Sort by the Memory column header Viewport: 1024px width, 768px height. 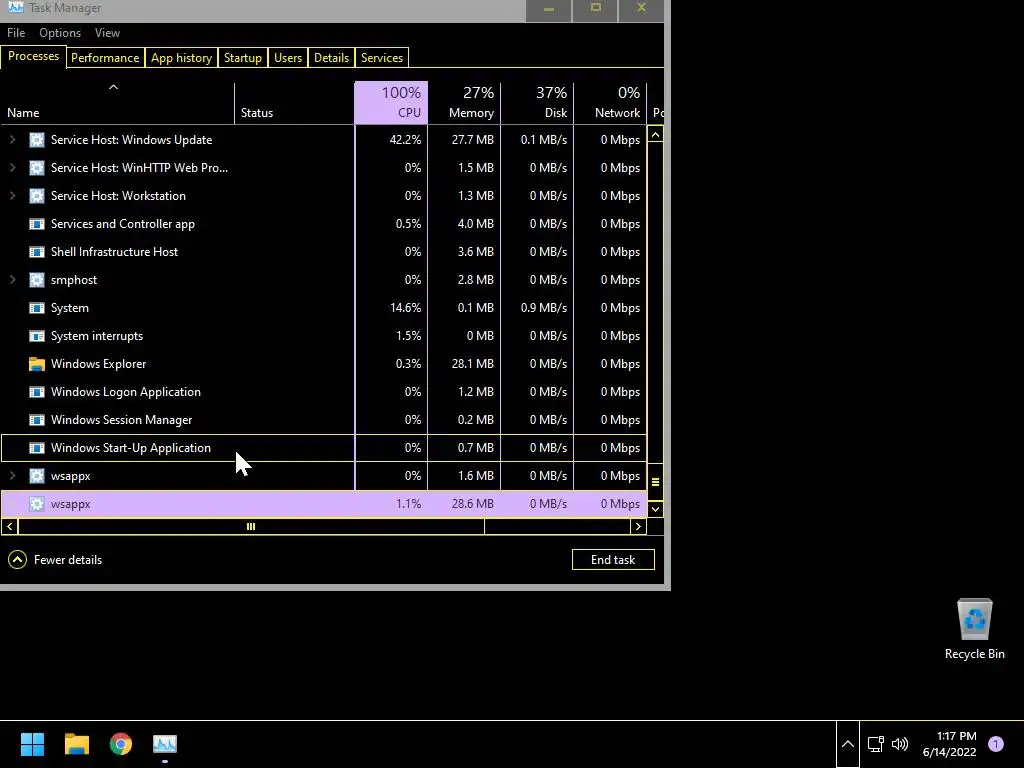464,103
